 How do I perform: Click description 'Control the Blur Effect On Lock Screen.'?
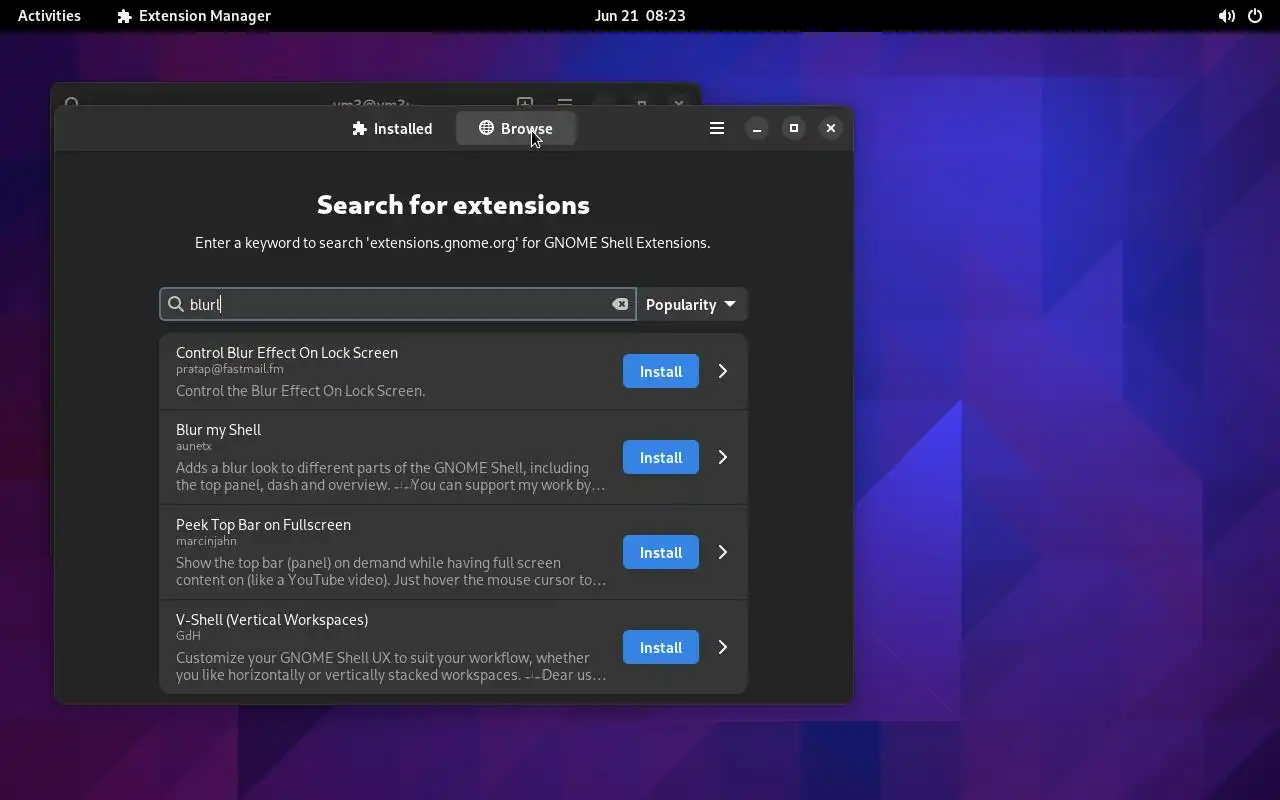(301, 390)
